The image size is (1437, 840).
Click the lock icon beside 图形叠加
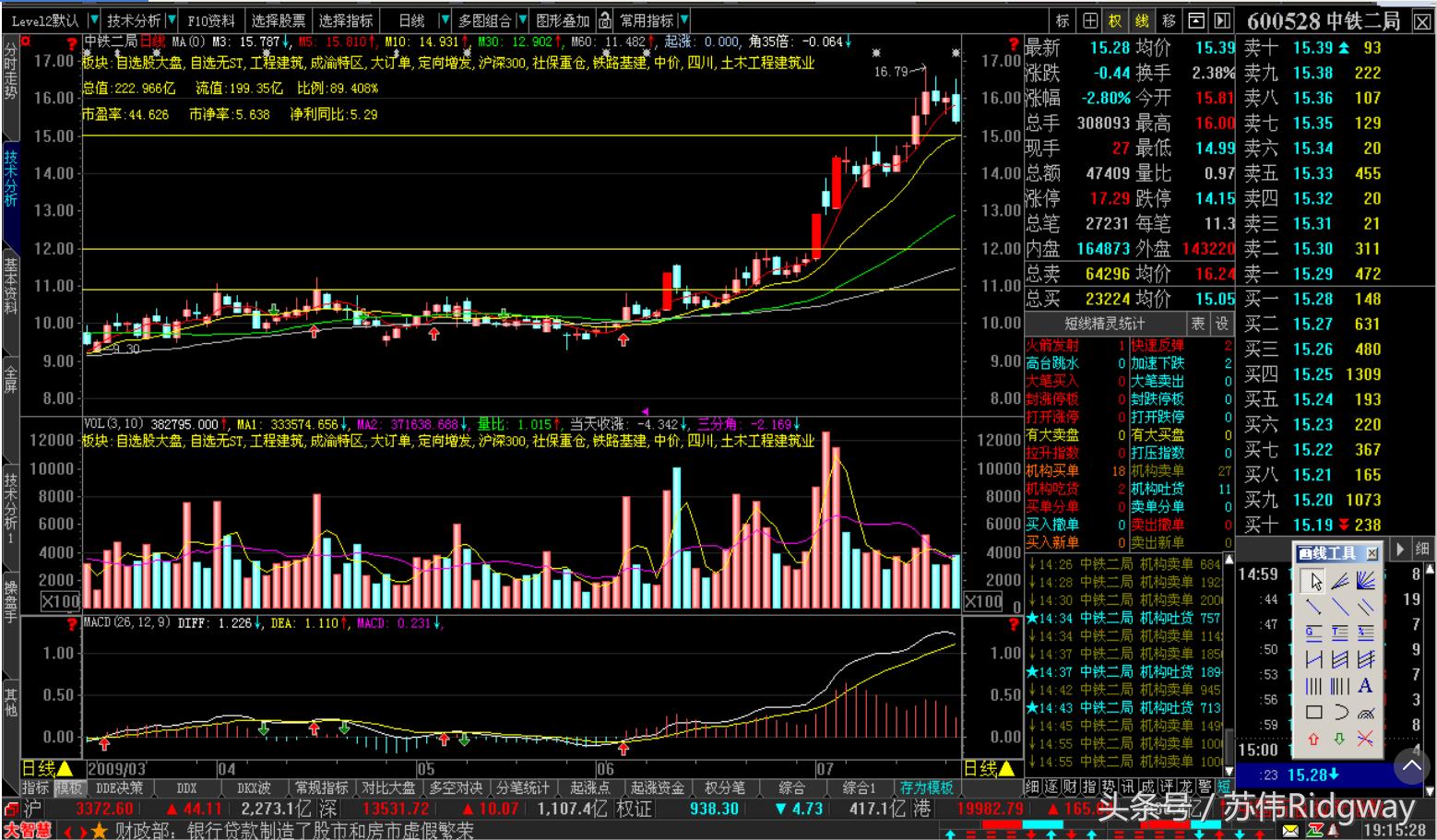(604, 20)
